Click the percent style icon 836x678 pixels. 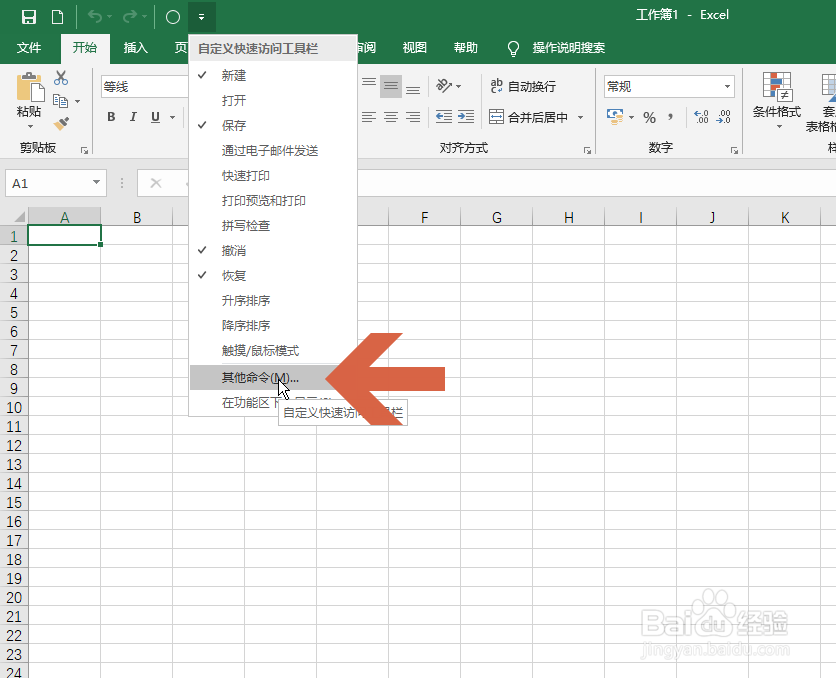[x=649, y=117]
